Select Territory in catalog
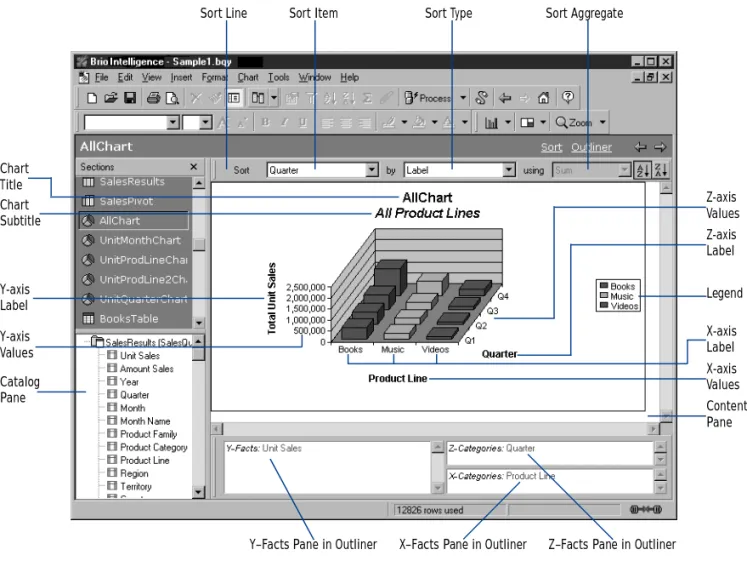This screenshot has width=747, height=561. [136, 486]
